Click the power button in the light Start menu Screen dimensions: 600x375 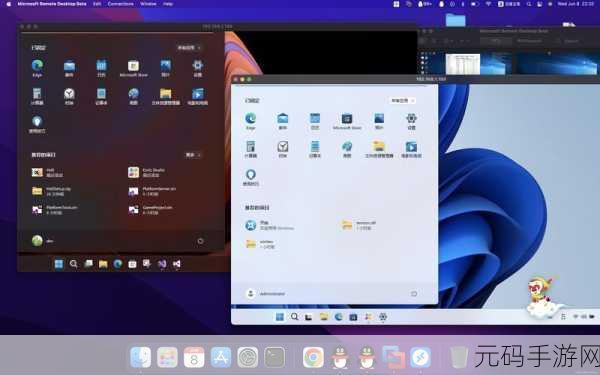pyautogui.click(x=414, y=294)
